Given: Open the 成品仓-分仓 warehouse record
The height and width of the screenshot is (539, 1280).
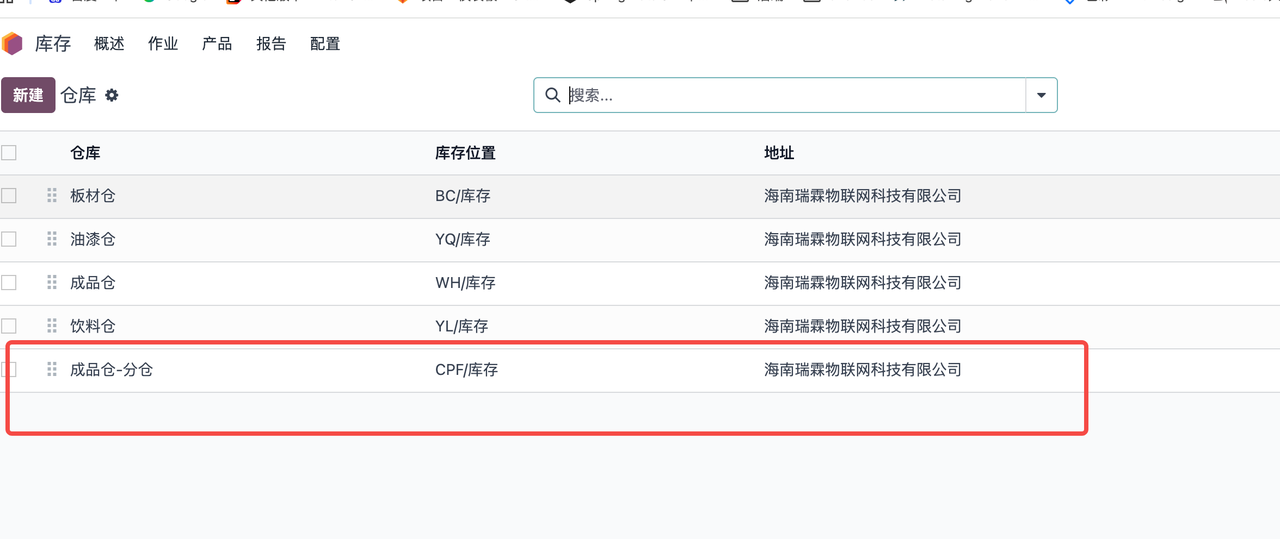Looking at the screenshot, I should (111, 370).
